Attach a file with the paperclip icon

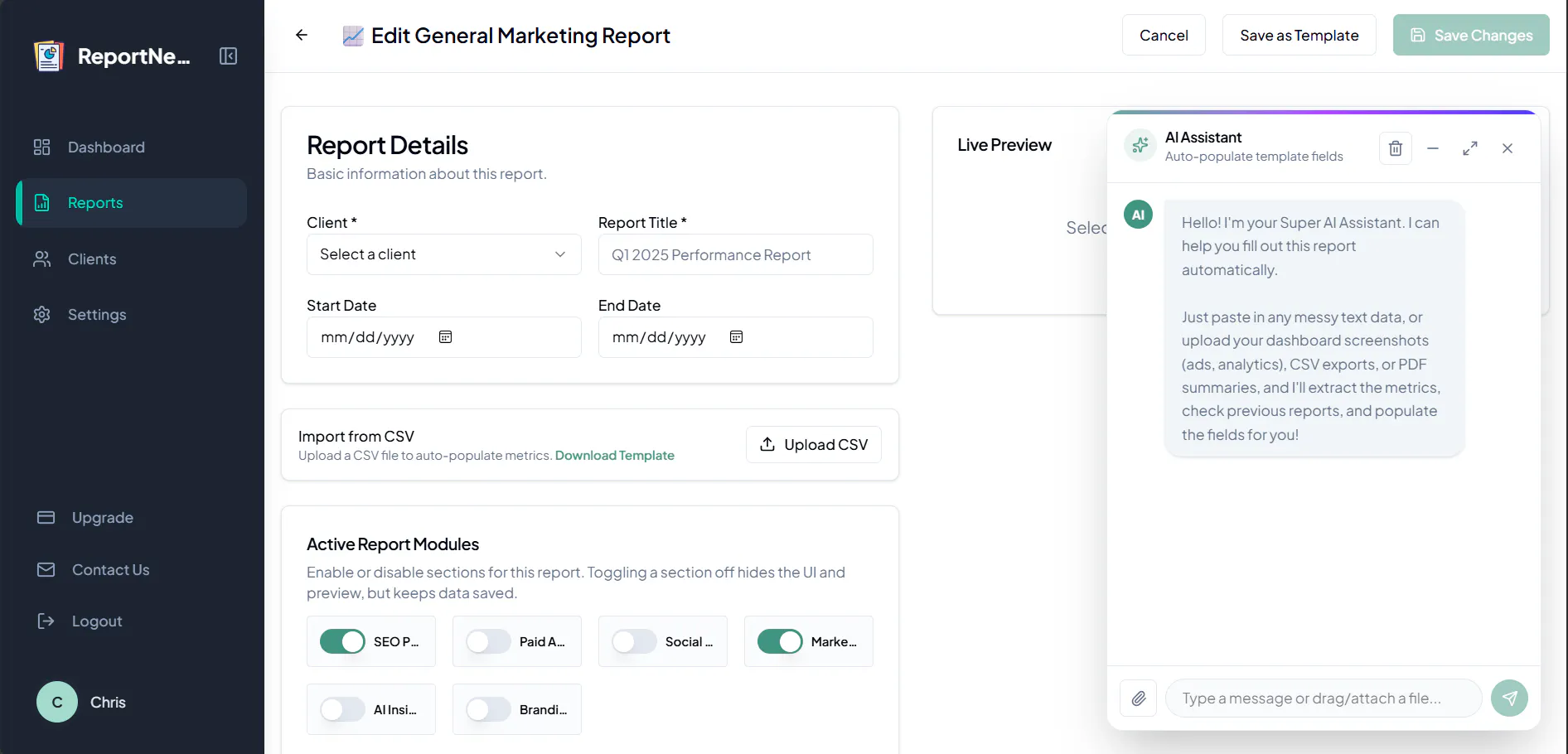[x=1139, y=698]
